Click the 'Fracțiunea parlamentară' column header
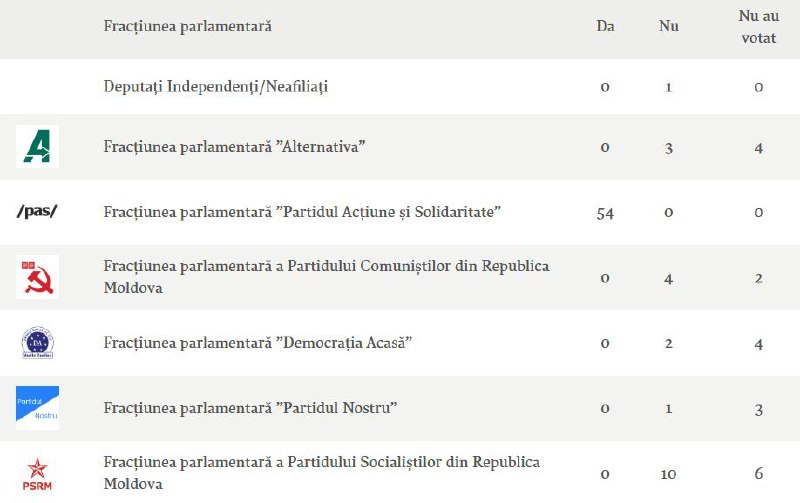Image resolution: width=800 pixels, height=503 pixels. [x=187, y=26]
